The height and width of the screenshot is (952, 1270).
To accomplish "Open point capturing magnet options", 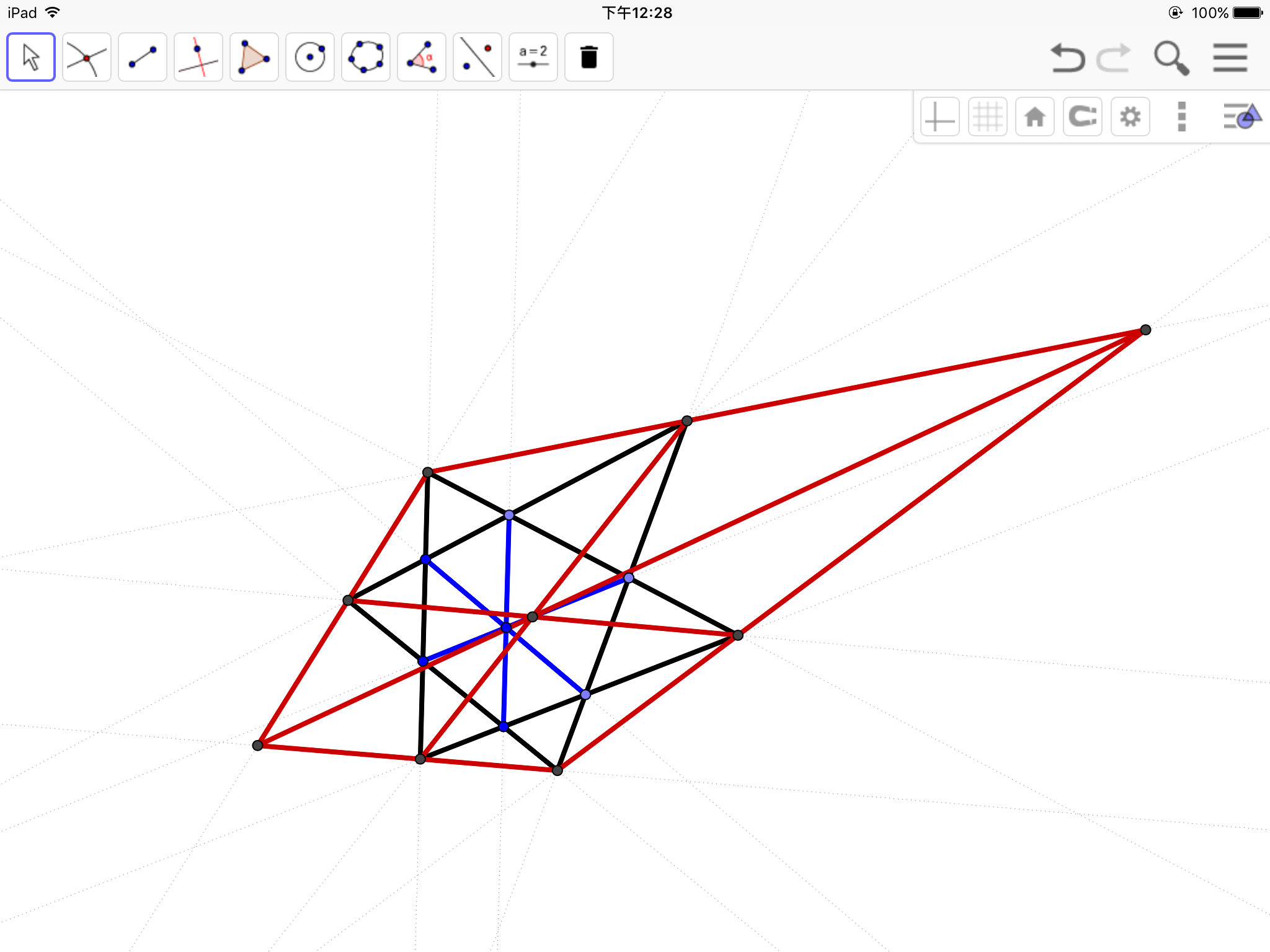I will (x=1083, y=117).
